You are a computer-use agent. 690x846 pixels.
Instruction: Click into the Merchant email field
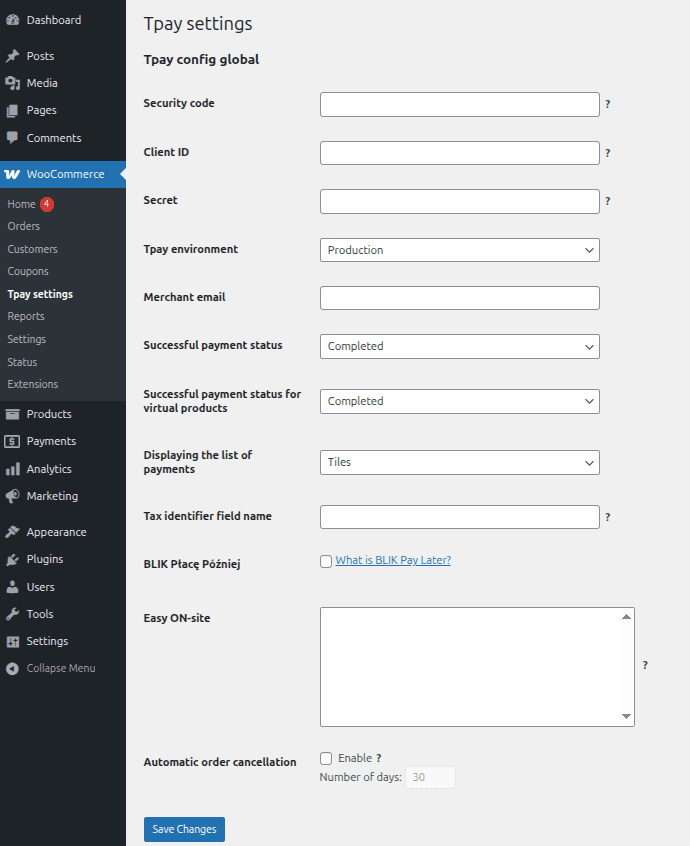tap(459, 298)
